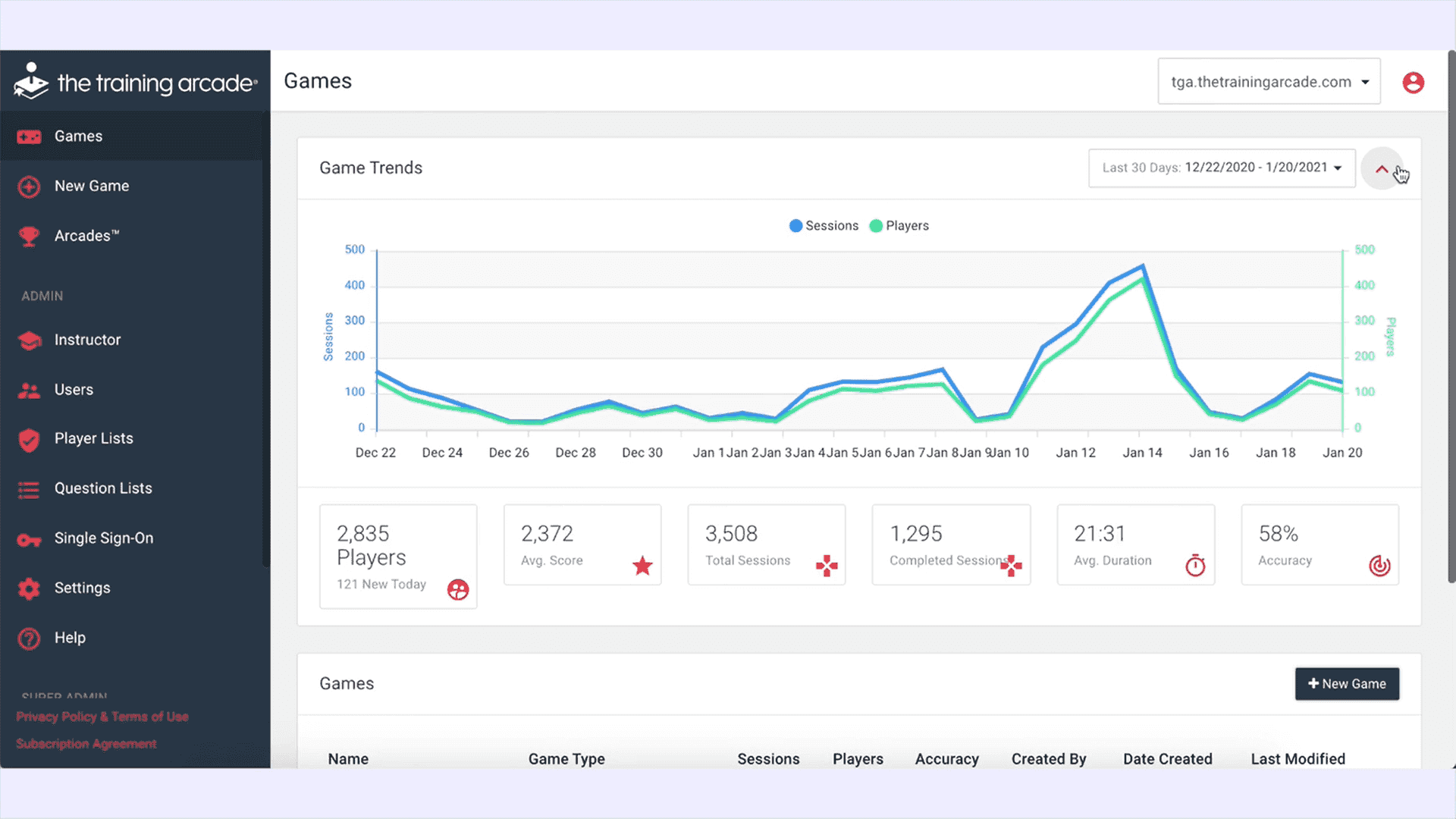
Task: Click the Users people icon
Action: [29, 391]
